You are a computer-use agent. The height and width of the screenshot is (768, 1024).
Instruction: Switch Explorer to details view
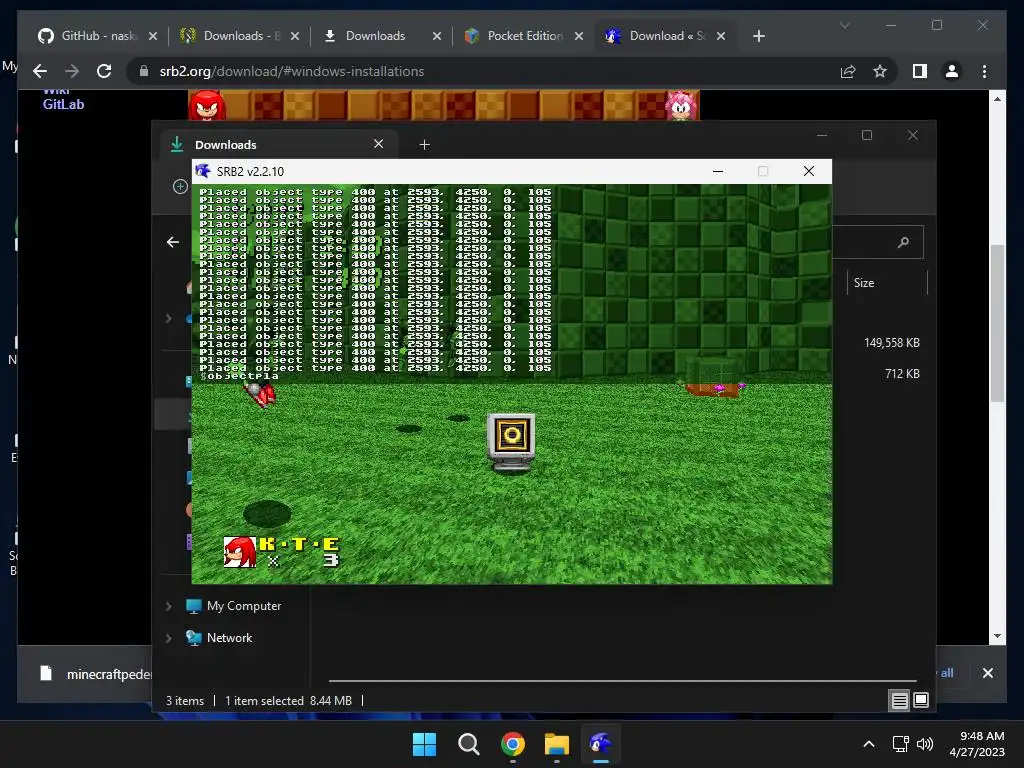tap(899, 701)
